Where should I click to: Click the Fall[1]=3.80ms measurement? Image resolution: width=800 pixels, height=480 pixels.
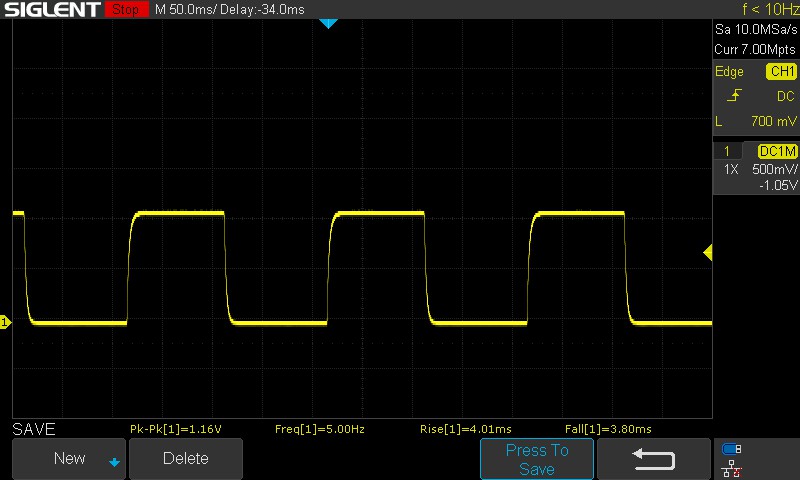tap(608, 429)
